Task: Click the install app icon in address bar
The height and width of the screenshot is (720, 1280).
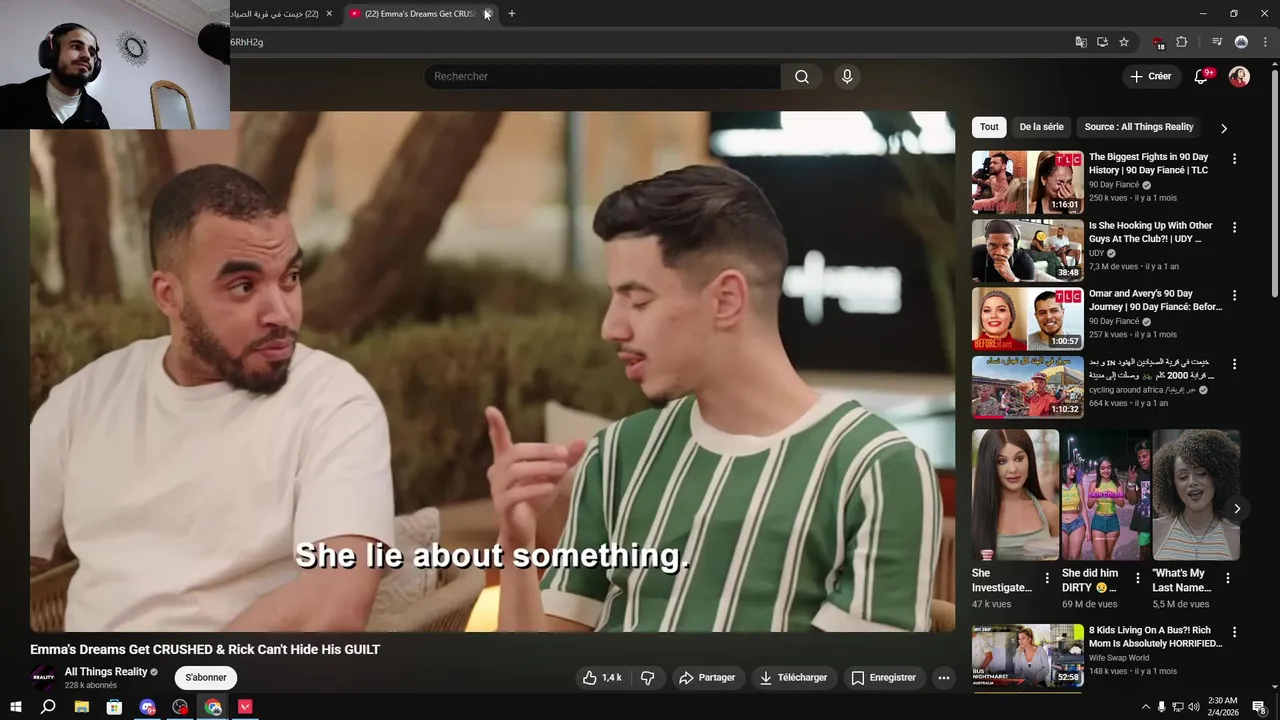Action: [x=1102, y=42]
